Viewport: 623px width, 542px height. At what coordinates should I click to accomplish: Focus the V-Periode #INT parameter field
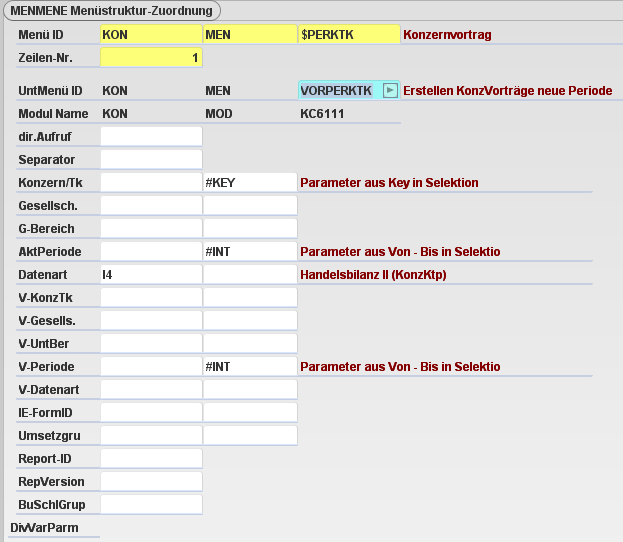[x=250, y=366]
